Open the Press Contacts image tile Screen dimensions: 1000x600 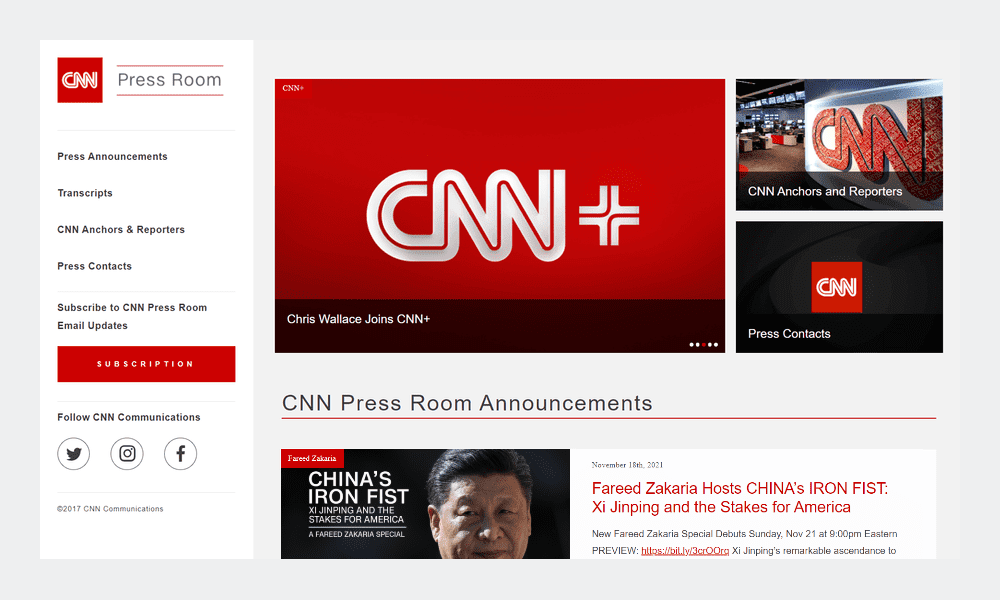coord(839,287)
